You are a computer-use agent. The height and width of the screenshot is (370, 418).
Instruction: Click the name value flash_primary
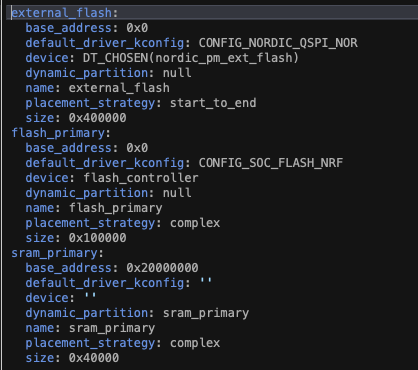click(x=116, y=208)
